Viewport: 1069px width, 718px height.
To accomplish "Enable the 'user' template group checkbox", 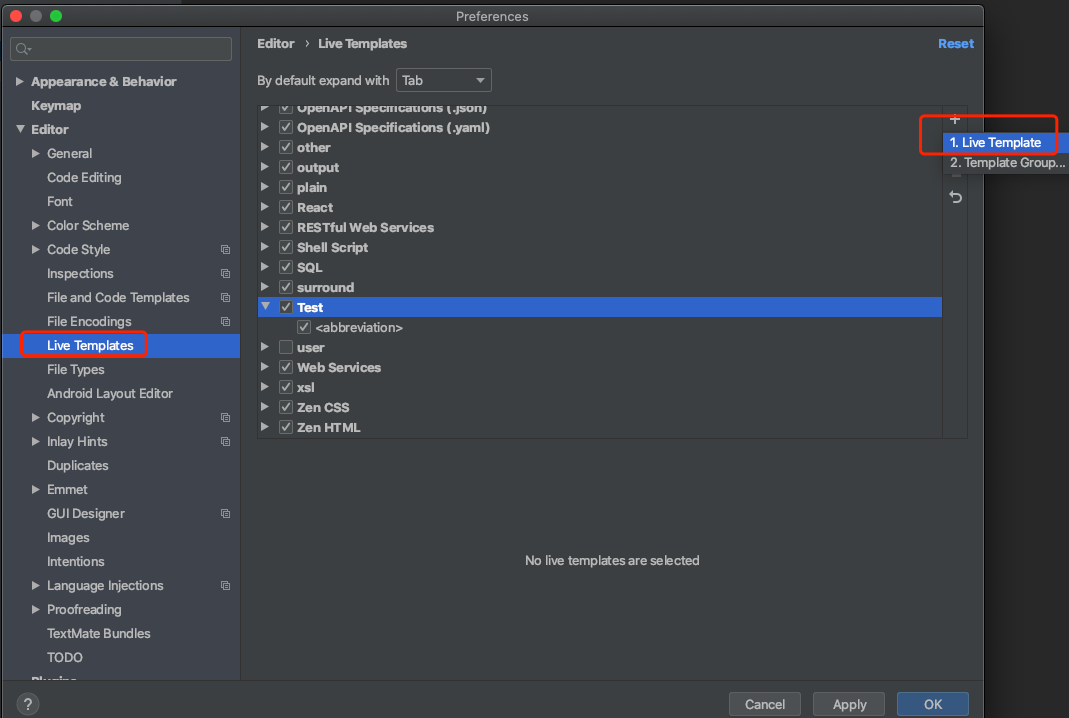I will tap(286, 347).
